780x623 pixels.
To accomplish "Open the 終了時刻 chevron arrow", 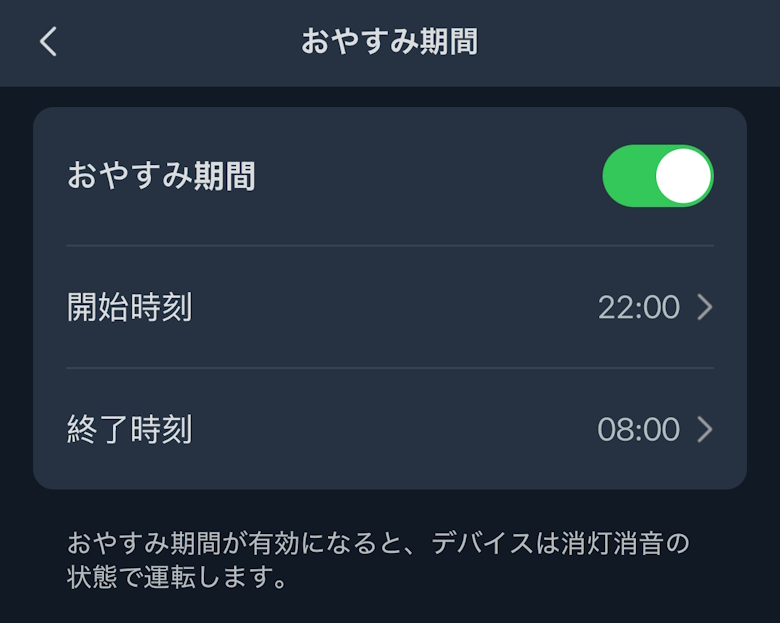I will (x=705, y=430).
